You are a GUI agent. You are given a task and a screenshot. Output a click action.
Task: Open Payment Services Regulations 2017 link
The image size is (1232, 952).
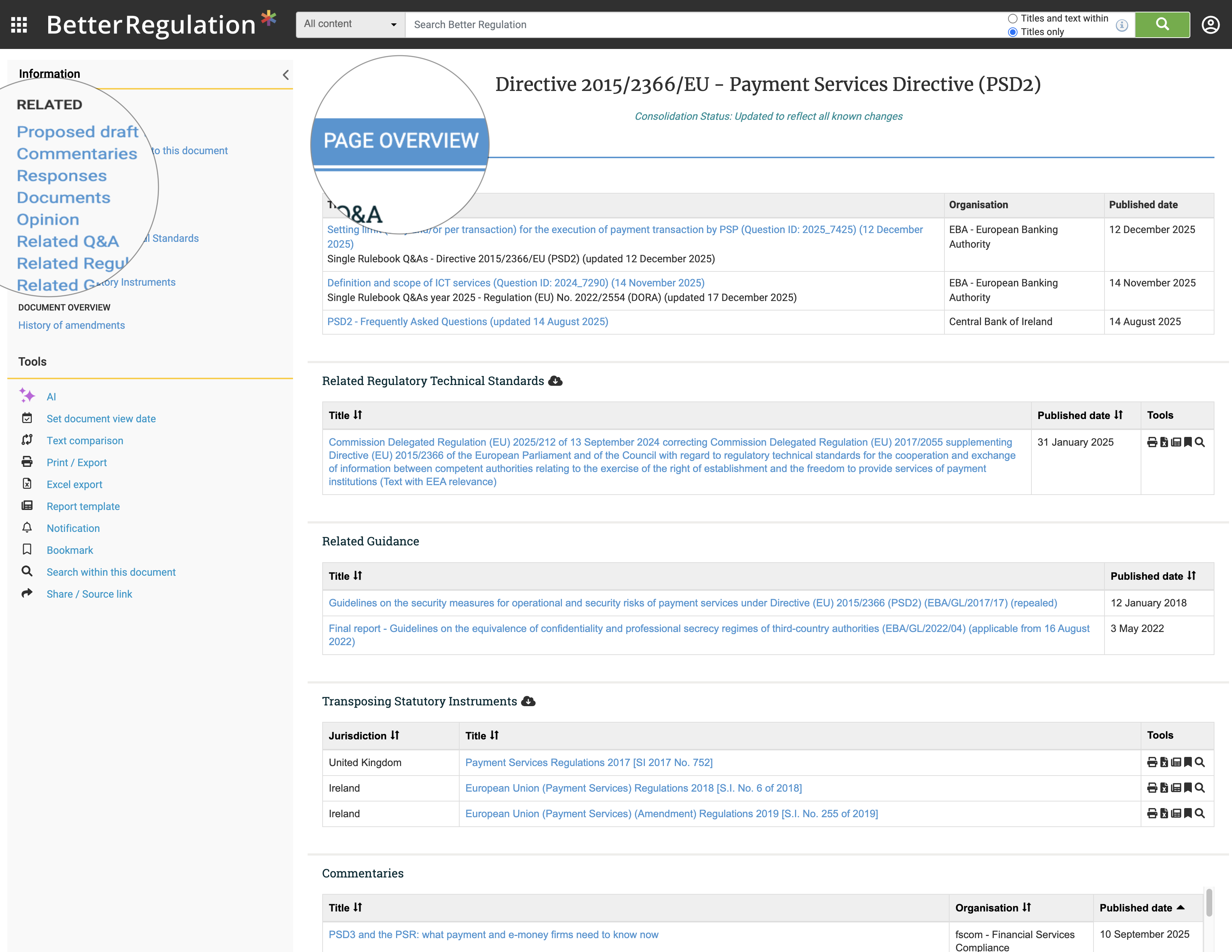click(x=588, y=762)
